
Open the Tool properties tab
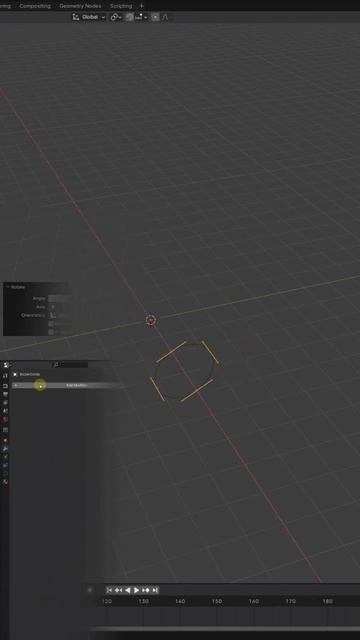click(x=5, y=376)
